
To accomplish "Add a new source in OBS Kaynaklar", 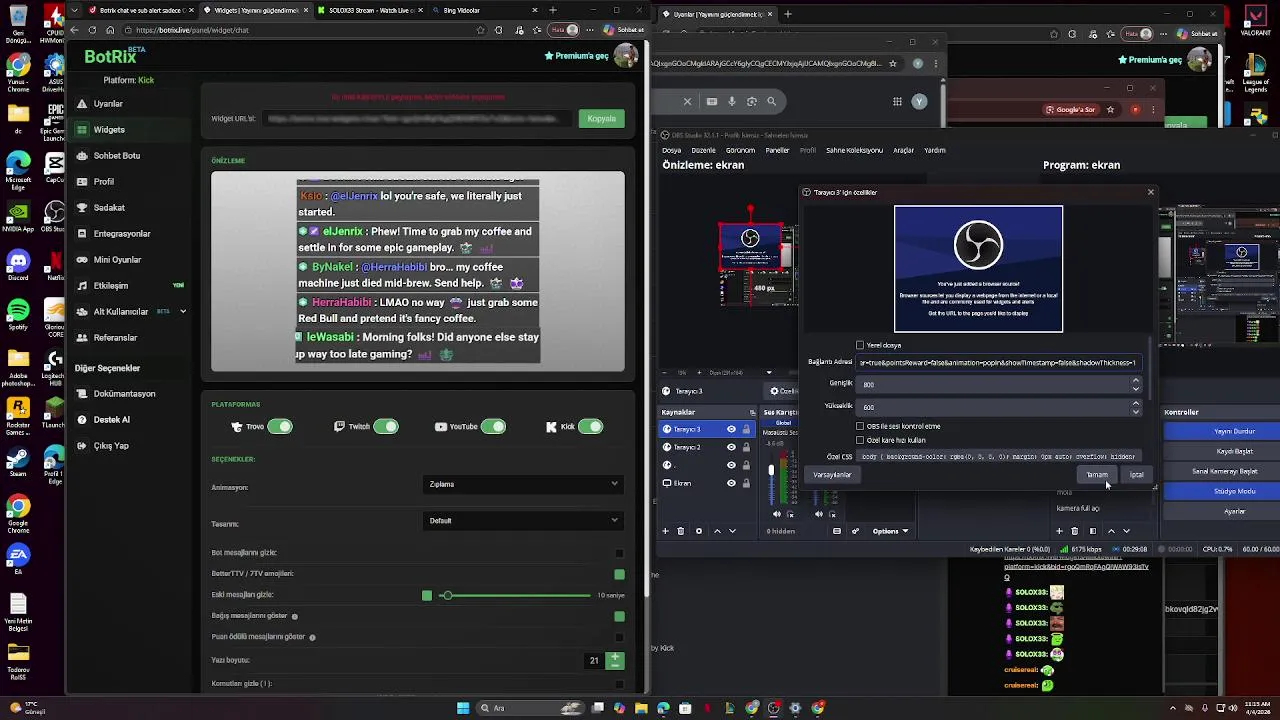I will (x=665, y=531).
